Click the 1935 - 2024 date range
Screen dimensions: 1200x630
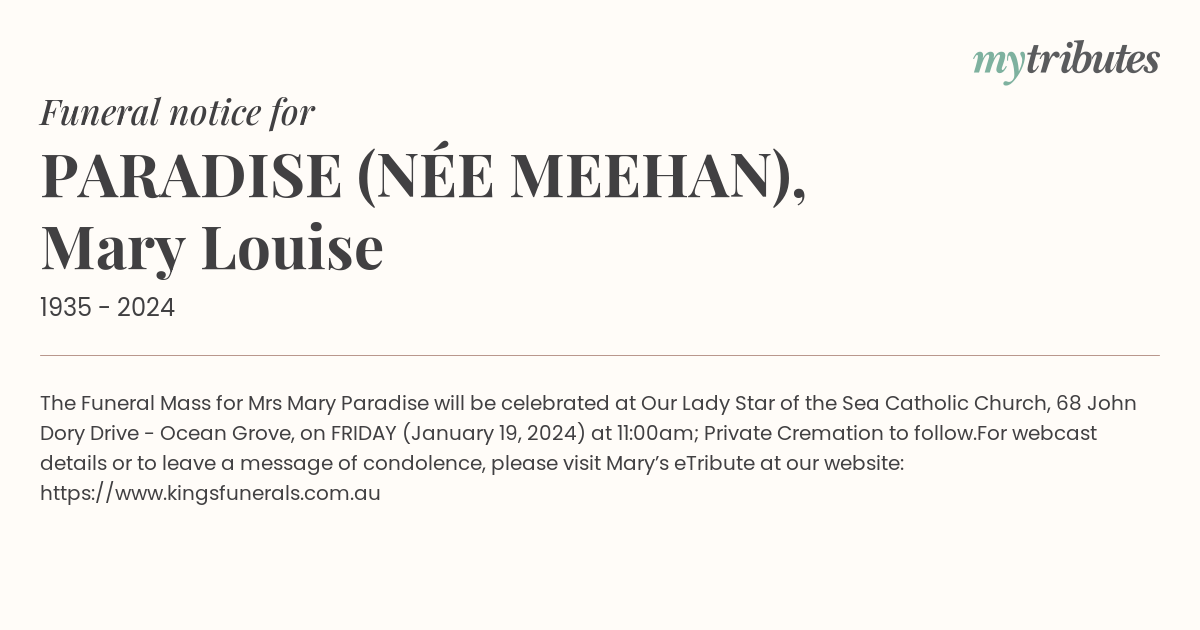(x=107, y=308)
